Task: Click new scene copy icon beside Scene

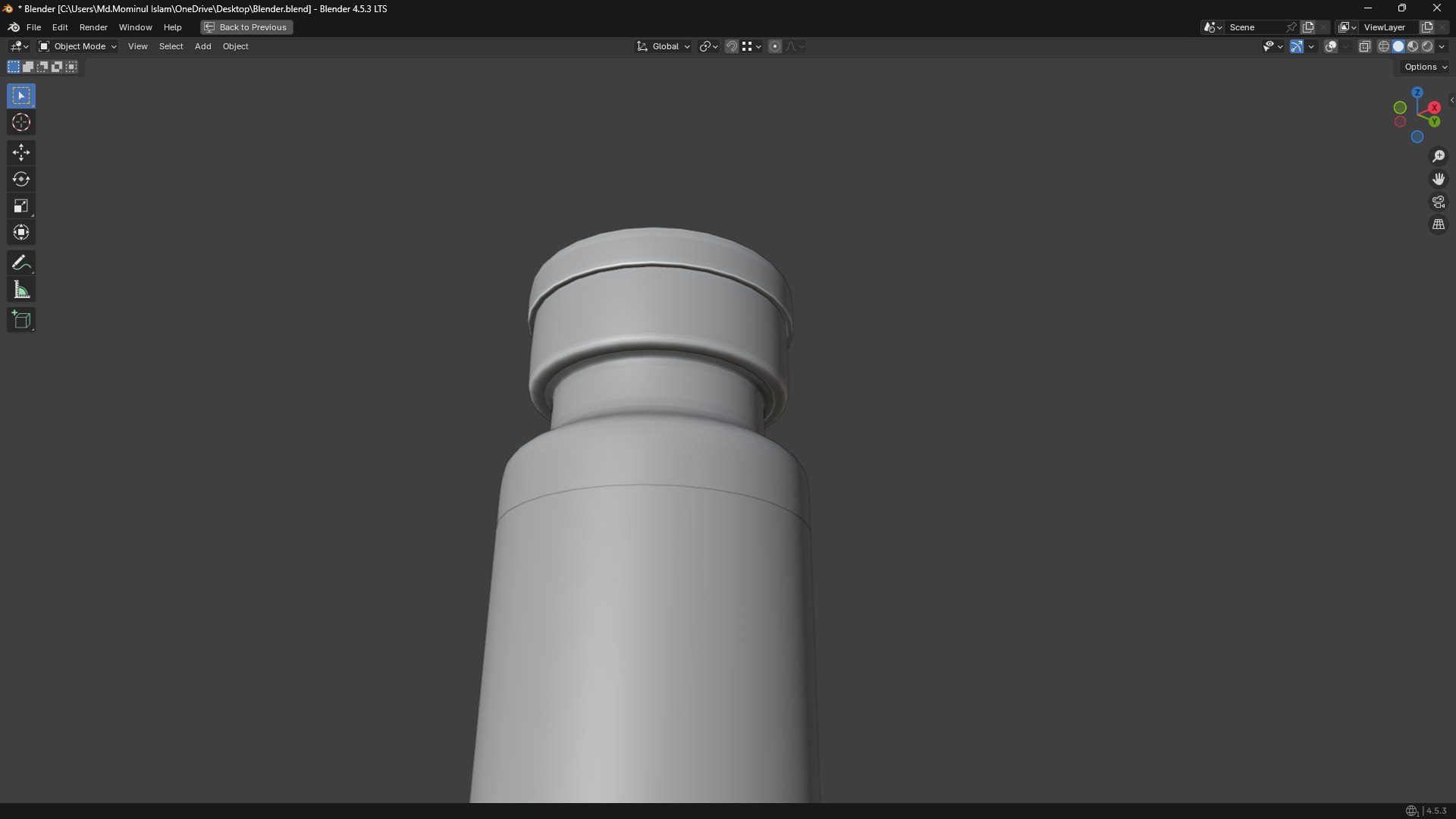Action: point(1308,27)
